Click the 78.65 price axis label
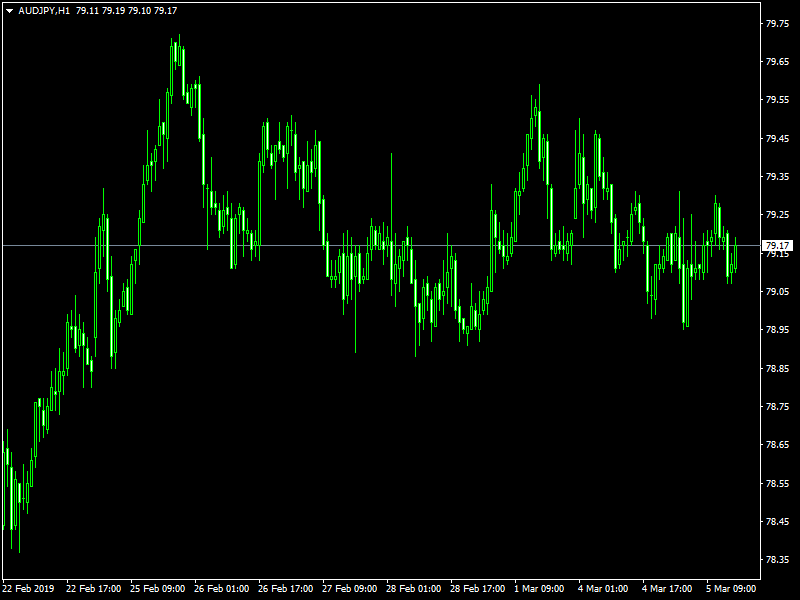This screenshot has height=600, width=800. point(778,445)
